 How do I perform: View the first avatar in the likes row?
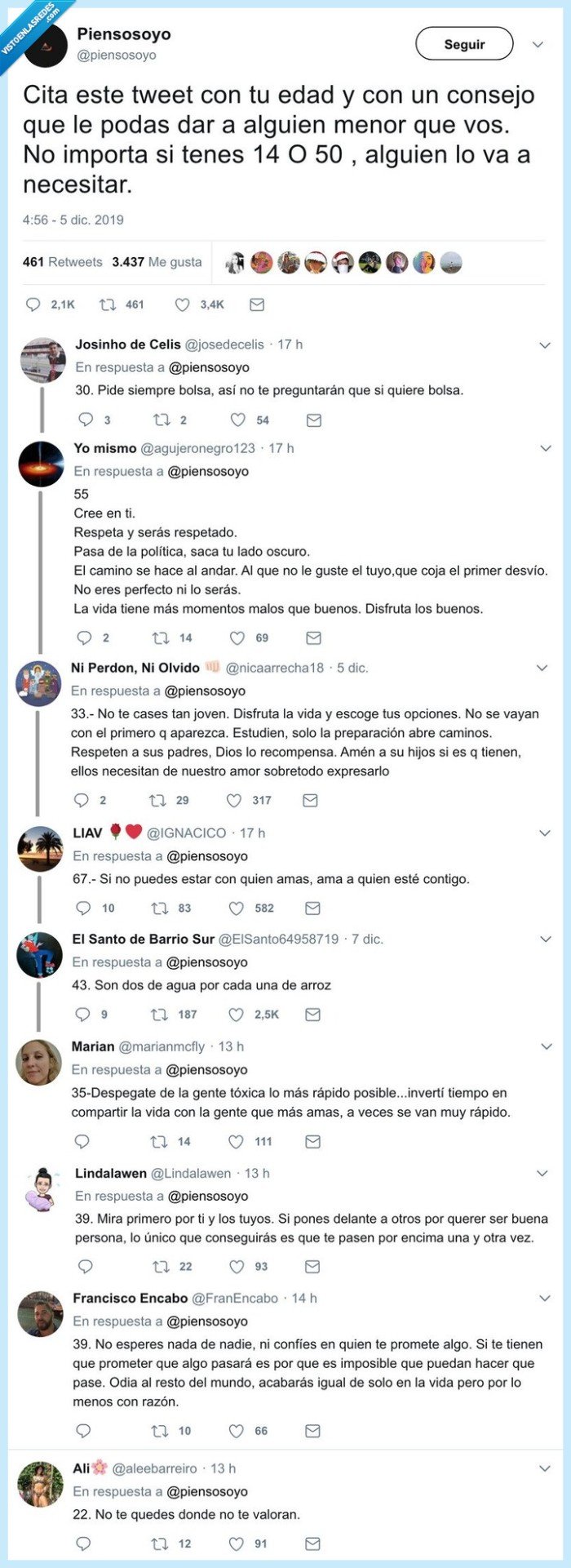pyautogui.click(x=237, y=261)
